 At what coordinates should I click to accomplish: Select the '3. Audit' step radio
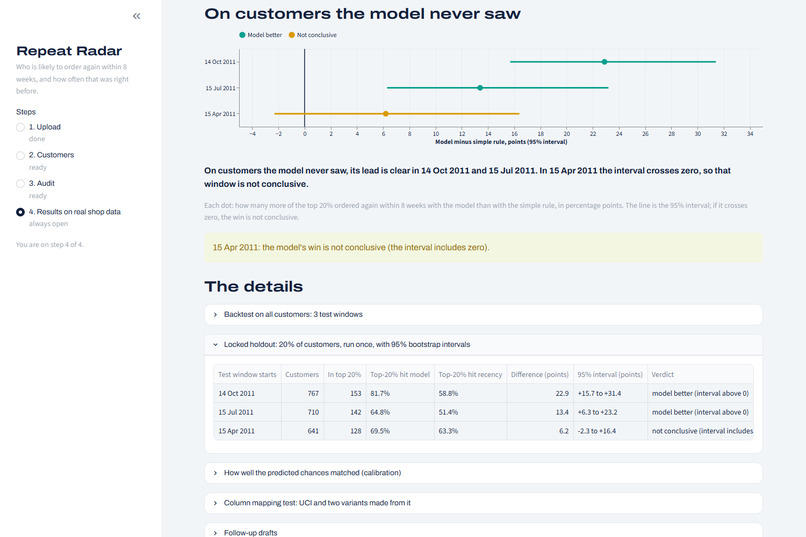point(20,183)
